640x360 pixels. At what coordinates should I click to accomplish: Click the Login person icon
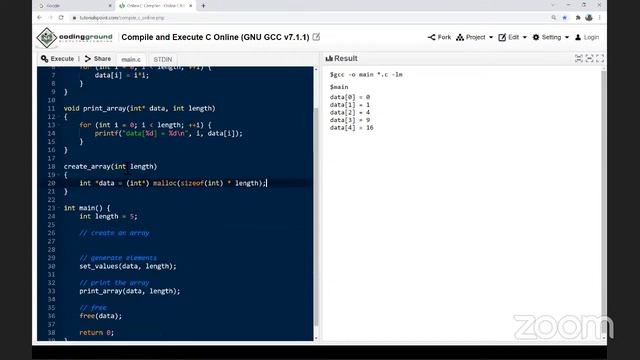[x=578, y=37]
